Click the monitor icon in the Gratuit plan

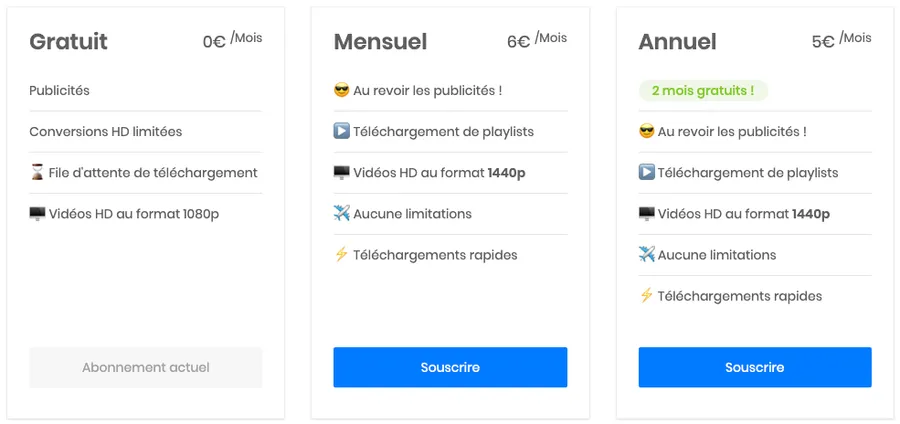point(37,213)
